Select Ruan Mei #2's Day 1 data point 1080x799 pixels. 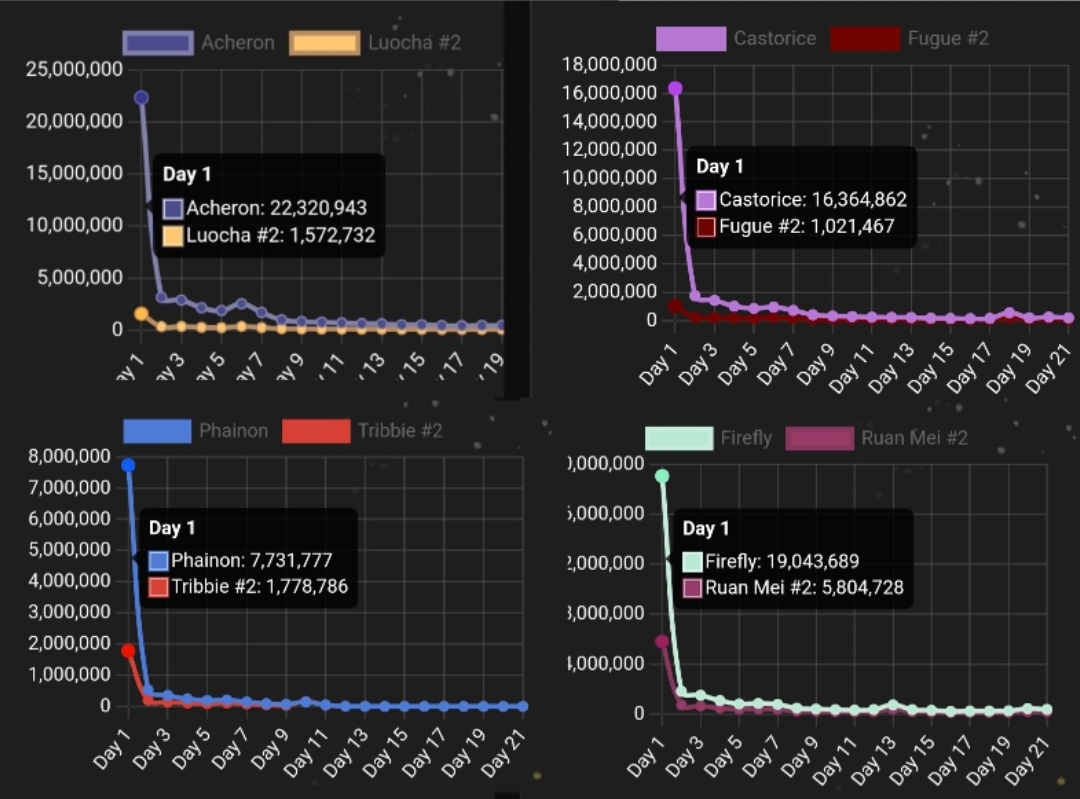pyautogui.click(x=662, y=642)
